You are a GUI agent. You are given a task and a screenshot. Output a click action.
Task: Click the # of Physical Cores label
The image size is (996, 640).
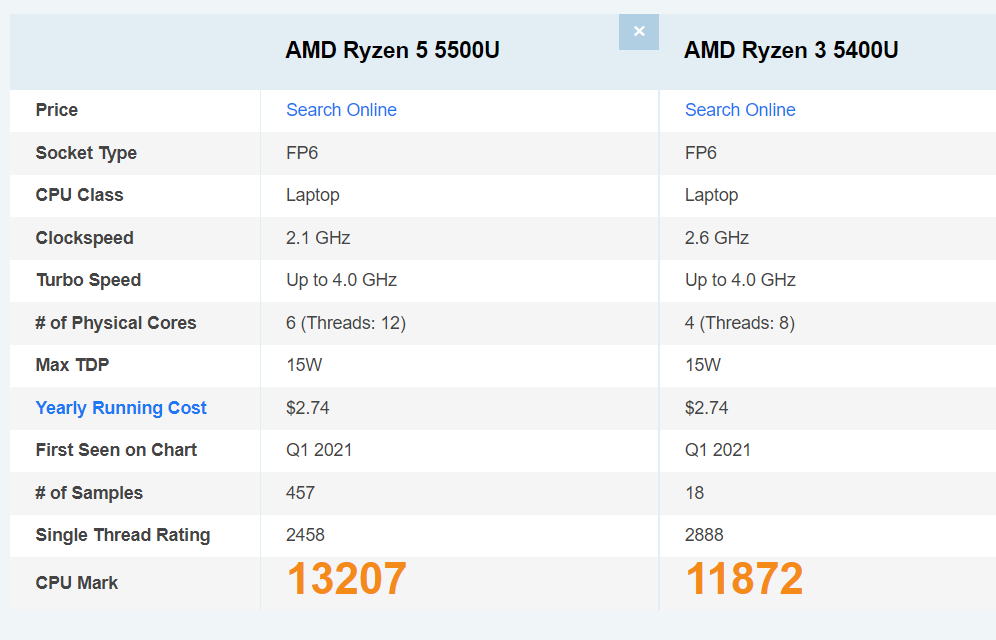tap(116, 323)
